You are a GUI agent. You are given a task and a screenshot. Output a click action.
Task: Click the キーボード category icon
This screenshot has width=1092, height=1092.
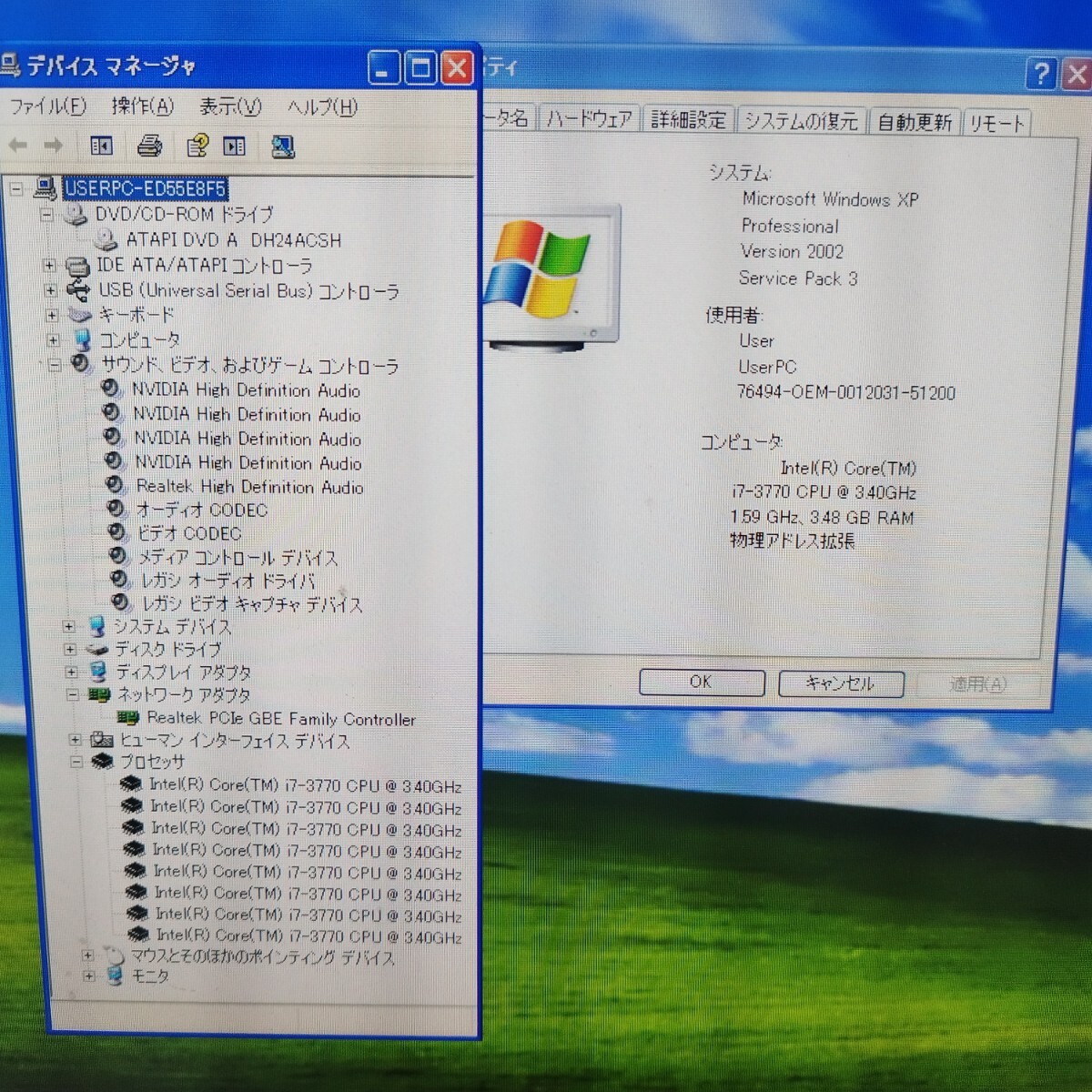click(x=80, y=315)
